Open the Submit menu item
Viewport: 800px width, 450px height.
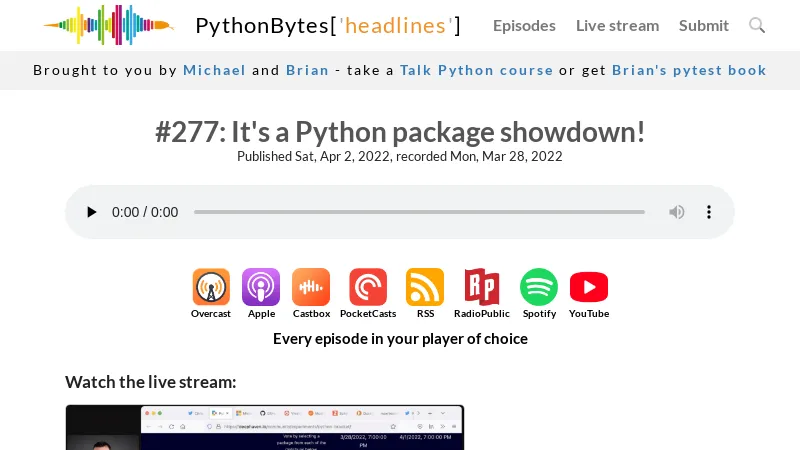pos(704,26)
